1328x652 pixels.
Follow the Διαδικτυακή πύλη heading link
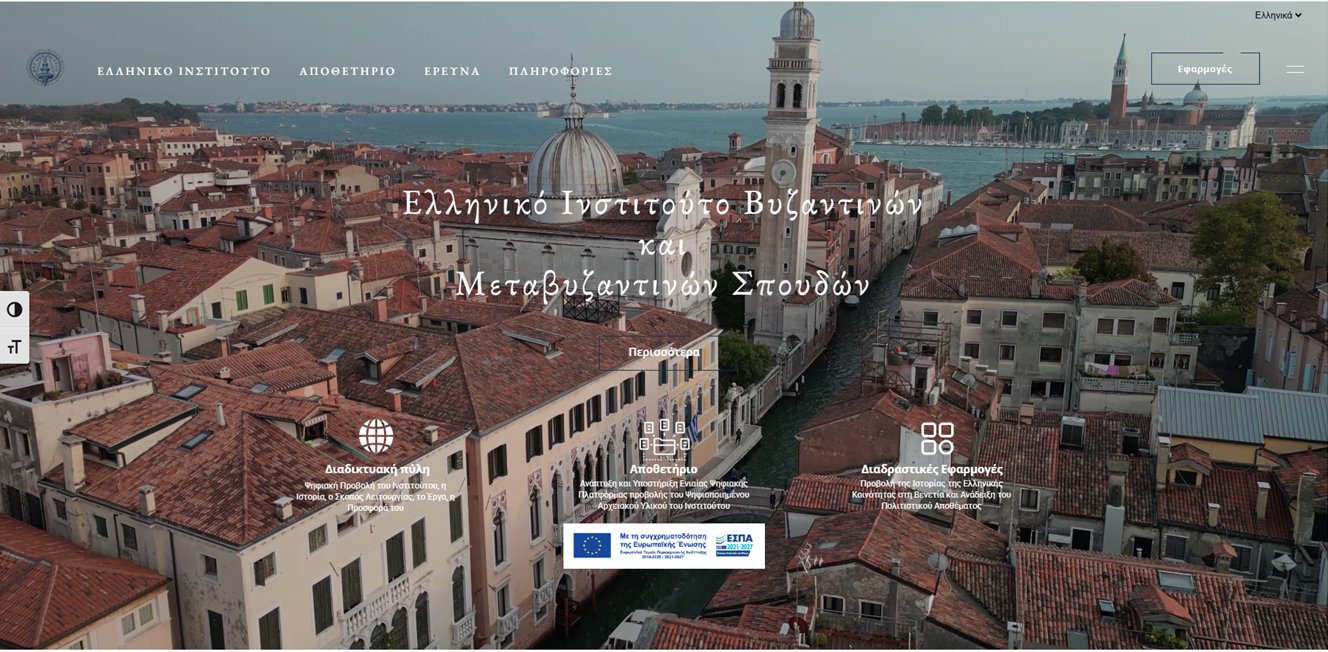[377, 469]
